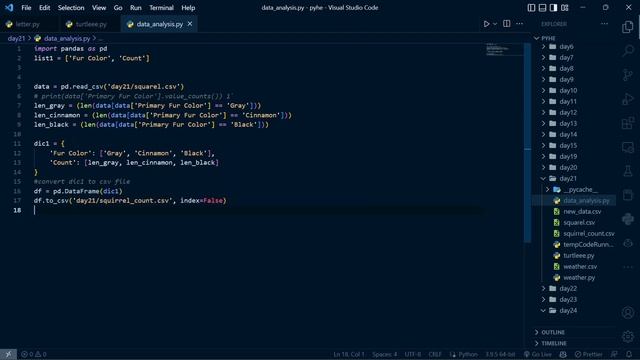
Task: Click the editor vertical scrollbar
Action: [527, 143]
